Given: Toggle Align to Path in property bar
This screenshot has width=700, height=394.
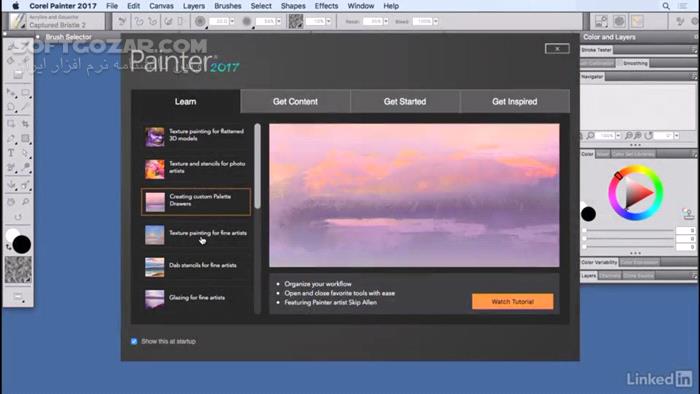Looking at the screenshot, I should (x=168, y=21).
